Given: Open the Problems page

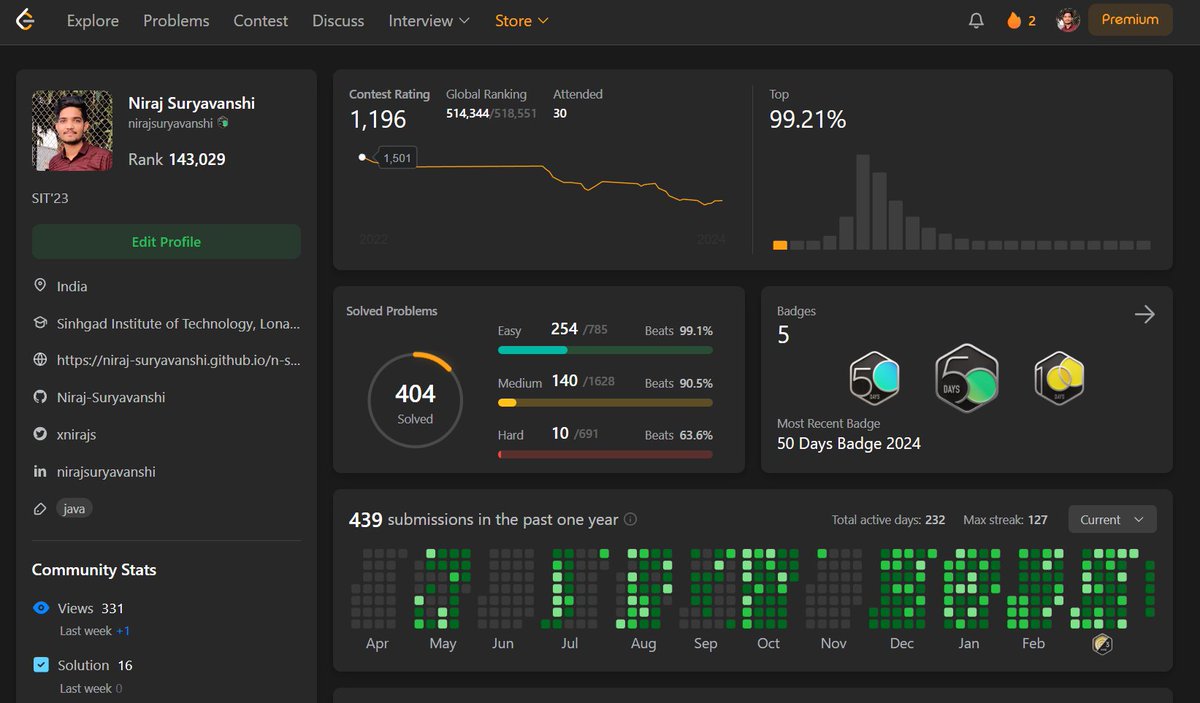Looking at the screenshot, I should click(x=176, y=20).
